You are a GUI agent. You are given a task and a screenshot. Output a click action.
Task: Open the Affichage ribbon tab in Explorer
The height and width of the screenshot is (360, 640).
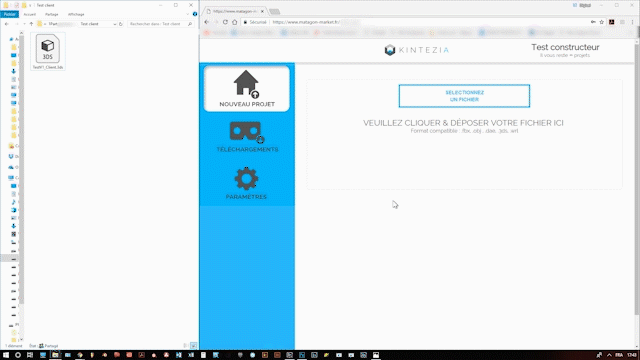[76, 14]
